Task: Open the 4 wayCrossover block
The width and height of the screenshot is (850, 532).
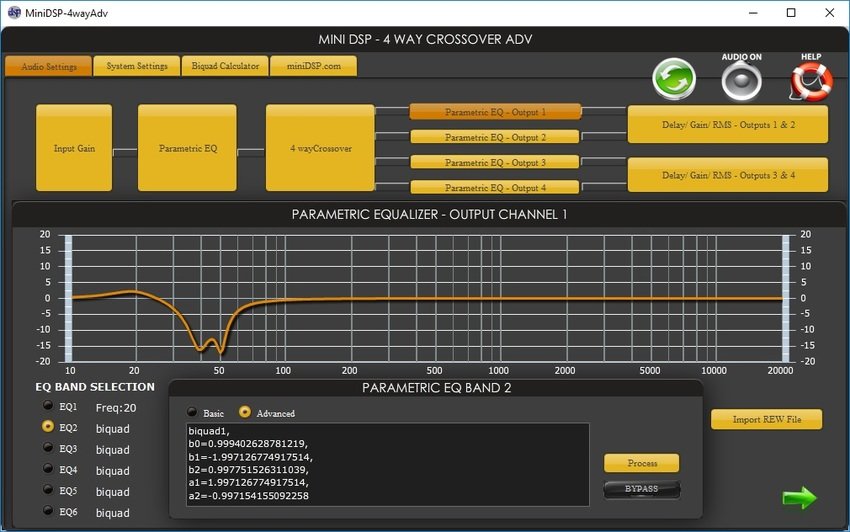Action: coord(320,148)
